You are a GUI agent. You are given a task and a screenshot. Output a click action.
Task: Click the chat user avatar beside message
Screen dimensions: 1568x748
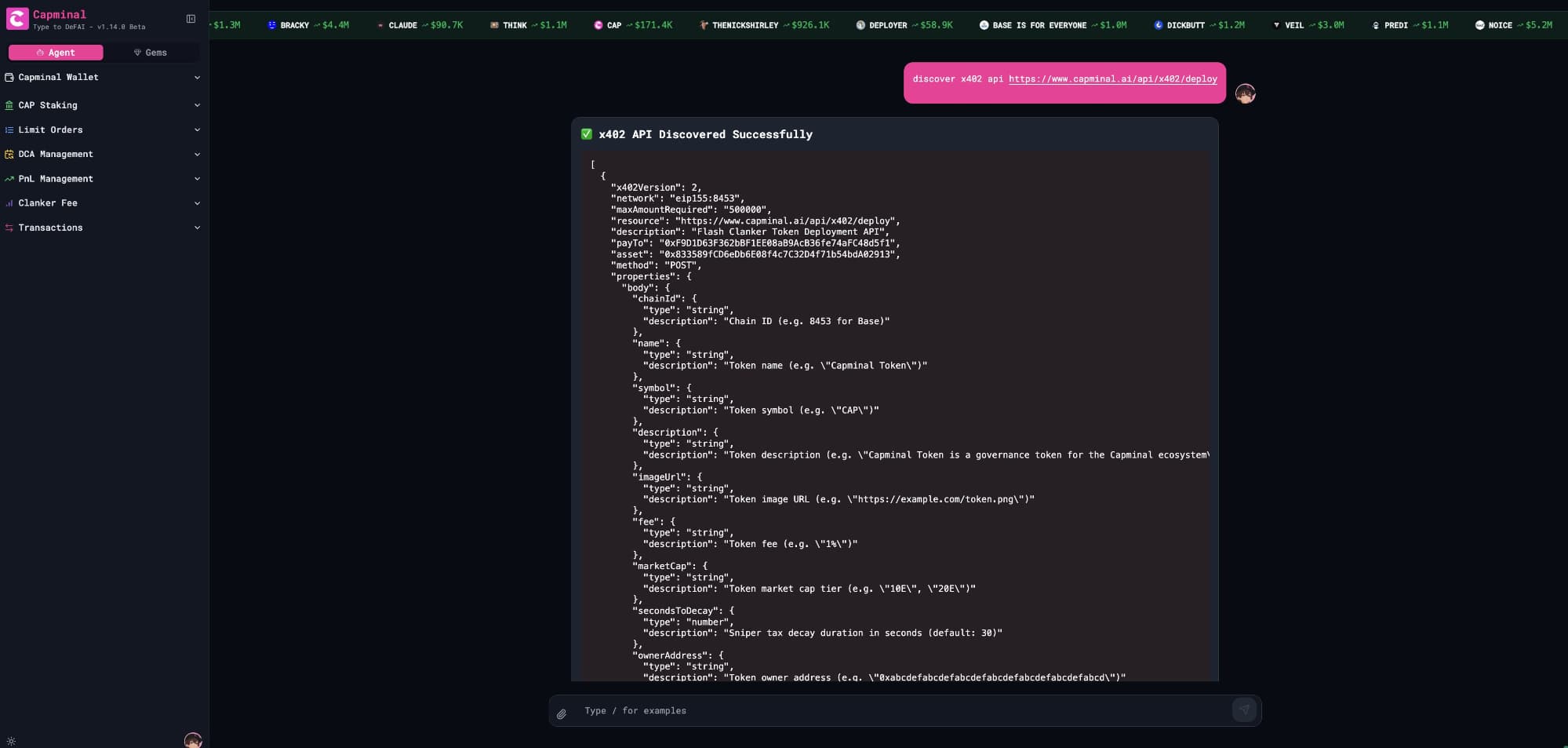click(1245, 94)
